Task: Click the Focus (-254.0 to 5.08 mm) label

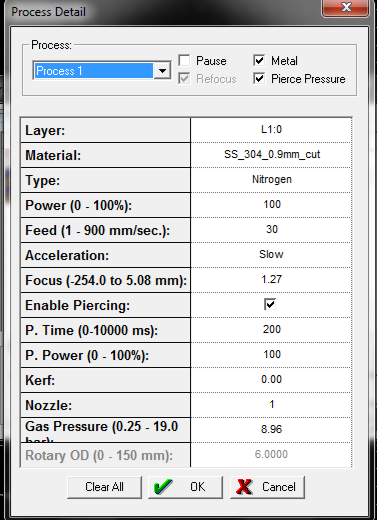Action: (x=105, y=280)
